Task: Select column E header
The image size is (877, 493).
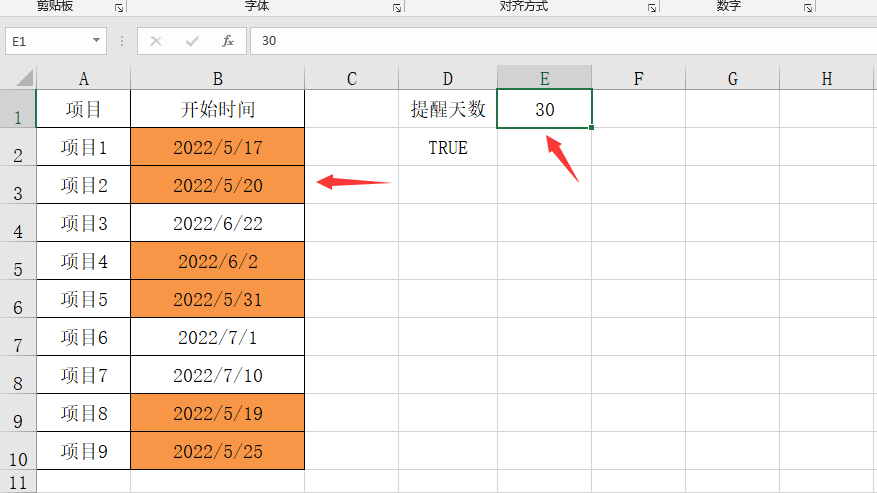Action: coord(544,78)
